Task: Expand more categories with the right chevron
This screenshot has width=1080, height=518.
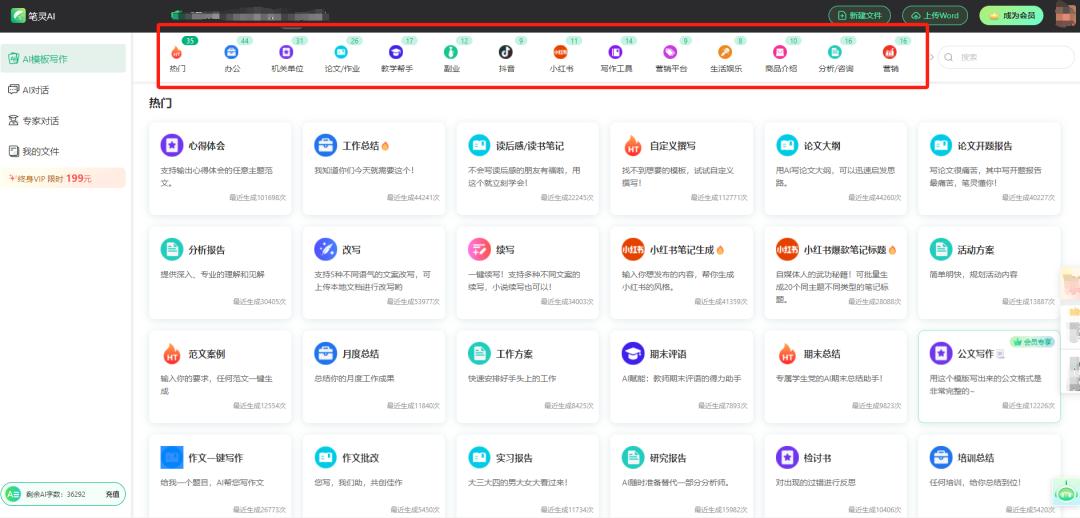Action: click(932, 57)
